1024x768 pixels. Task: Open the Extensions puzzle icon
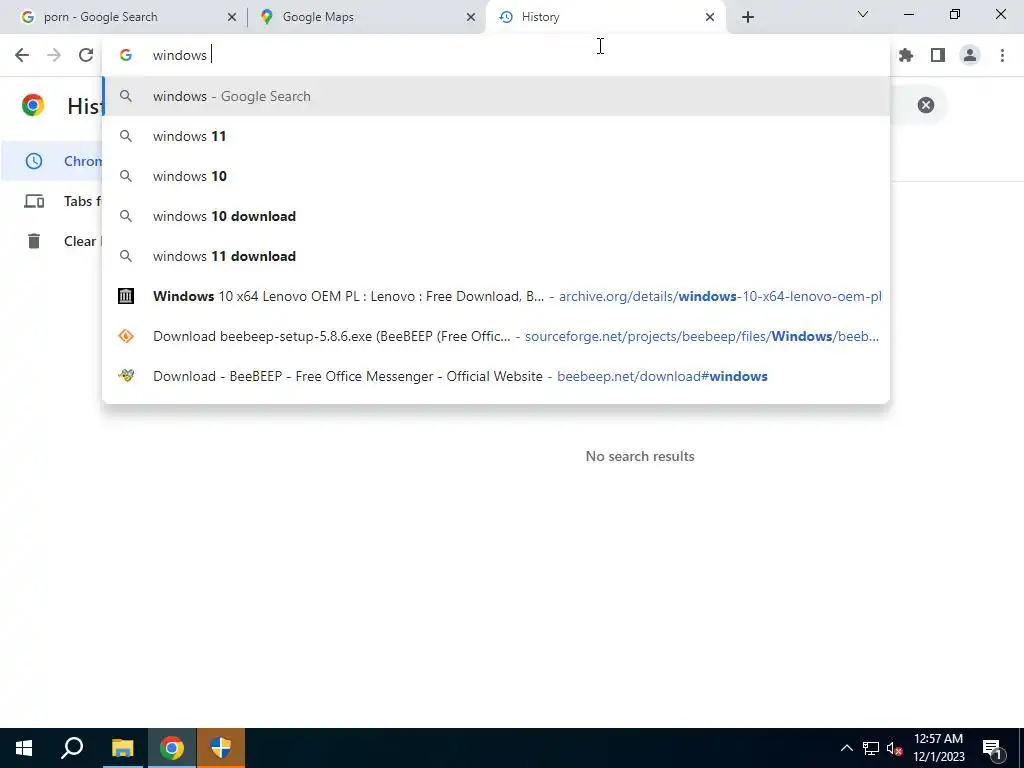pyautogui.click(x=906, y=56)
